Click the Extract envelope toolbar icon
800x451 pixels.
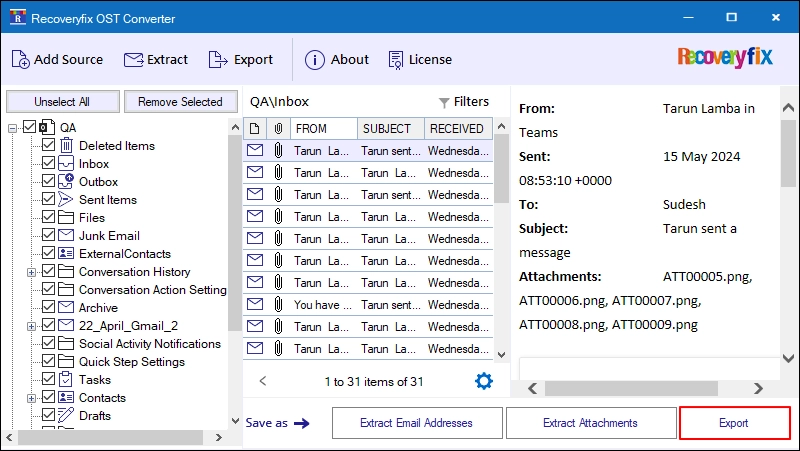pyautogui.click(x=134, y=60)
